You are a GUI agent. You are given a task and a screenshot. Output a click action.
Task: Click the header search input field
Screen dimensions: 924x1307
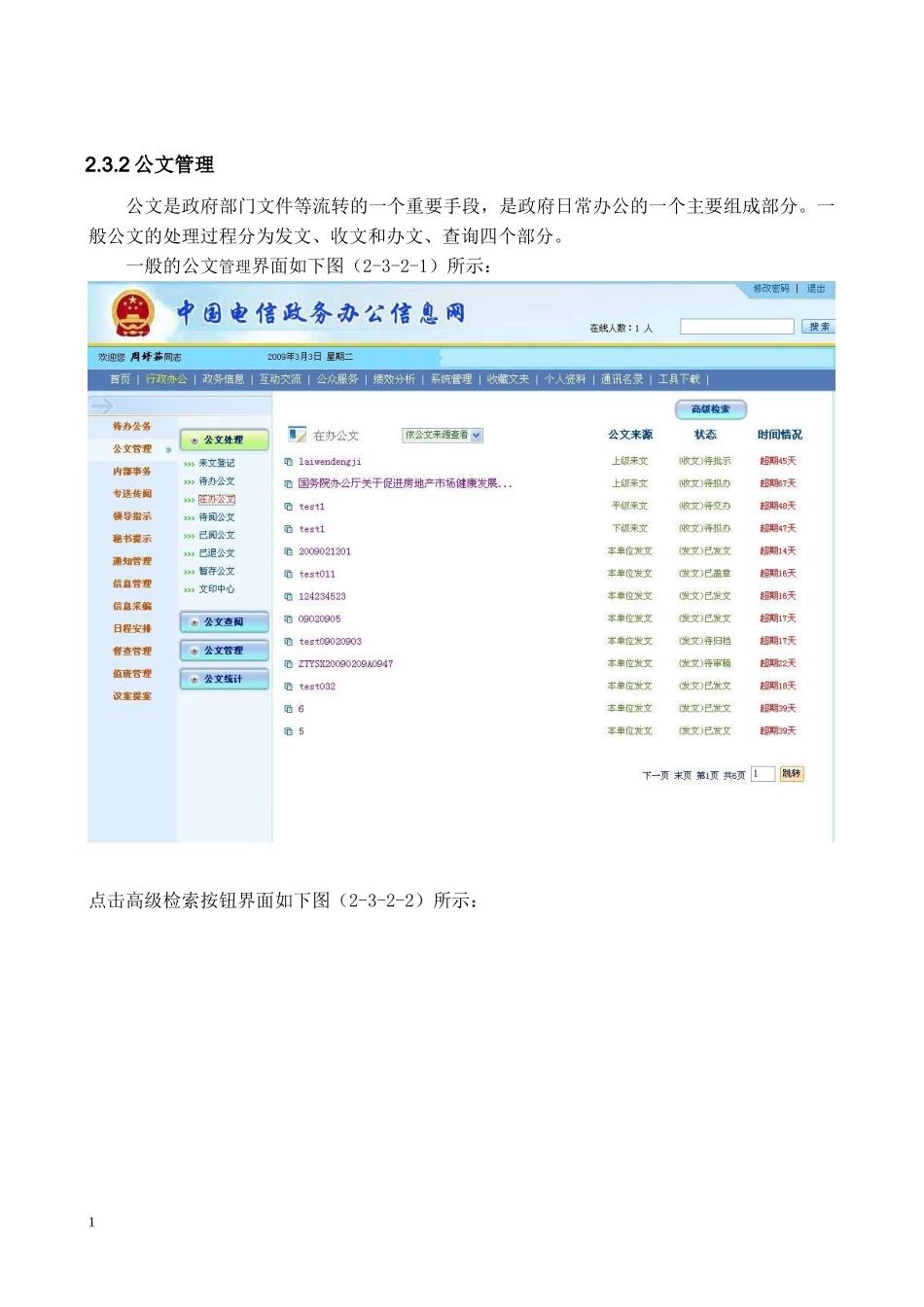(737, 327)
